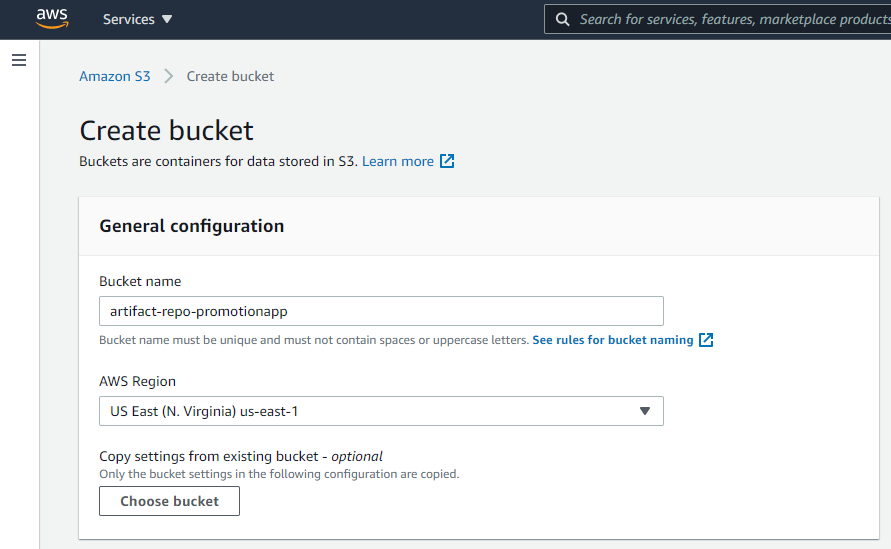Image resolution: width=891 pixels, height=549 pixels.
Task: Click the region dropdown arrow
Action: tap(644, 411)
